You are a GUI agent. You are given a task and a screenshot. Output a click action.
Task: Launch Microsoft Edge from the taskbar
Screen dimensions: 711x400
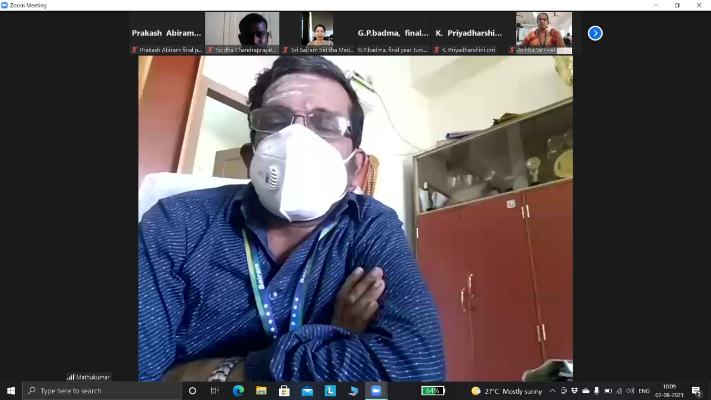pos(239,390)
